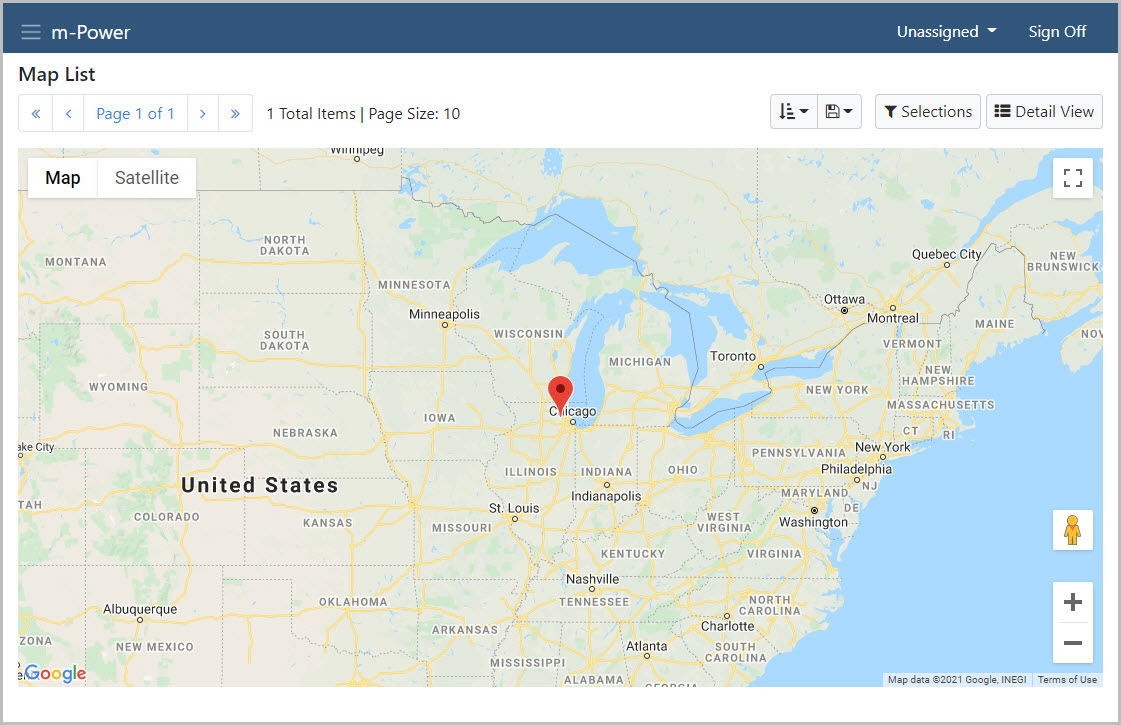Click the Albuquerque city label
Screen dimensions: 1121x725
140,609
